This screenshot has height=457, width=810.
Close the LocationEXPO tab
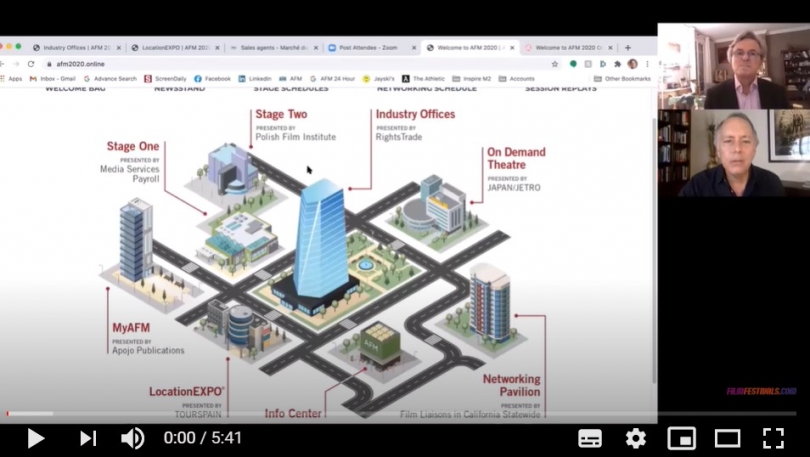click(217, 48)
